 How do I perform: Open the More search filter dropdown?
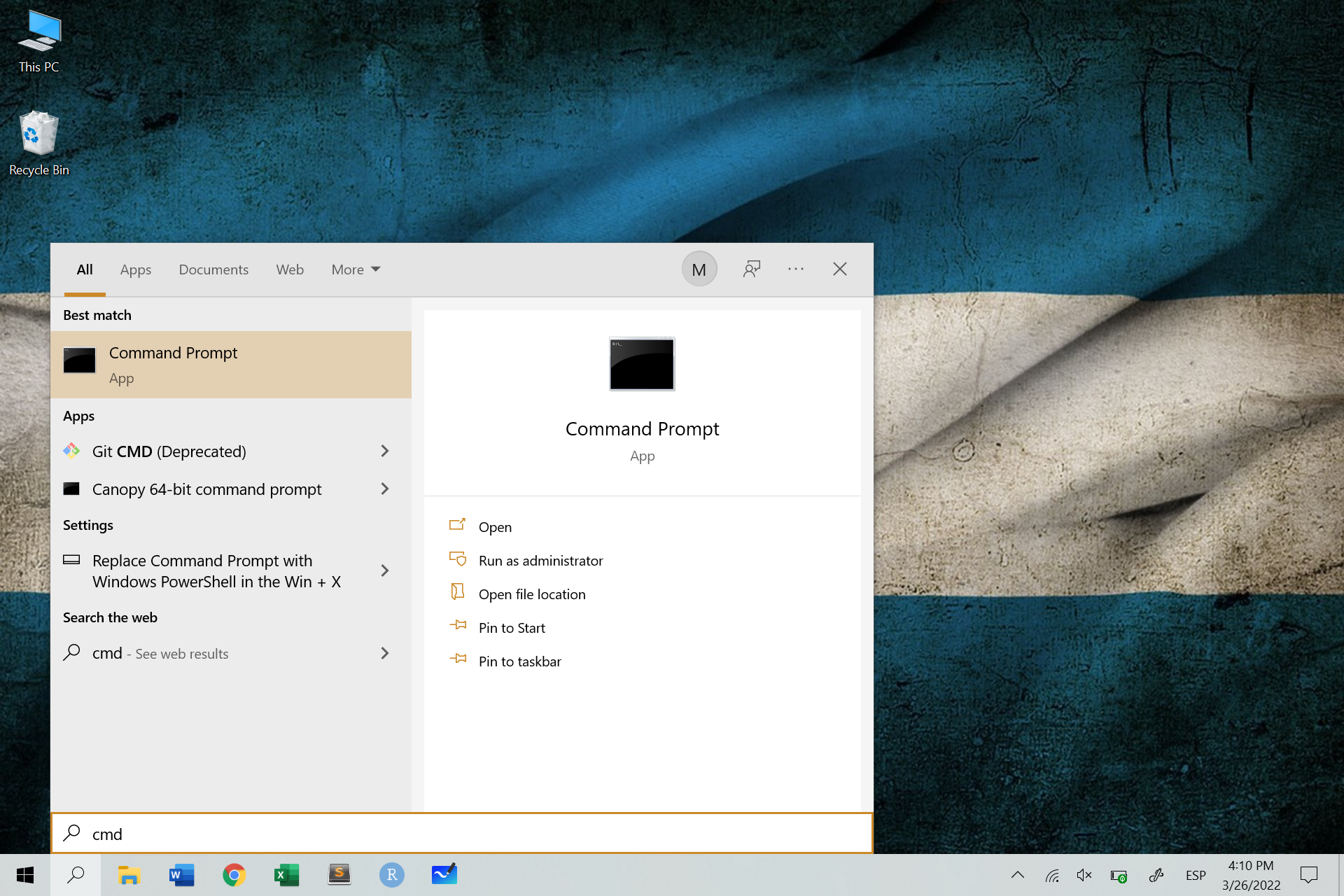point(354,269)
